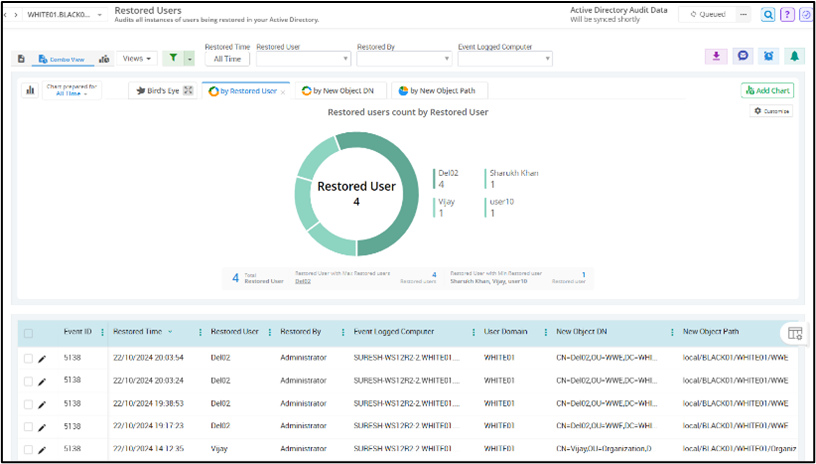Sort by Restored Time column header
The width and height of the screenshot is (816, 464).
(138, 332)
